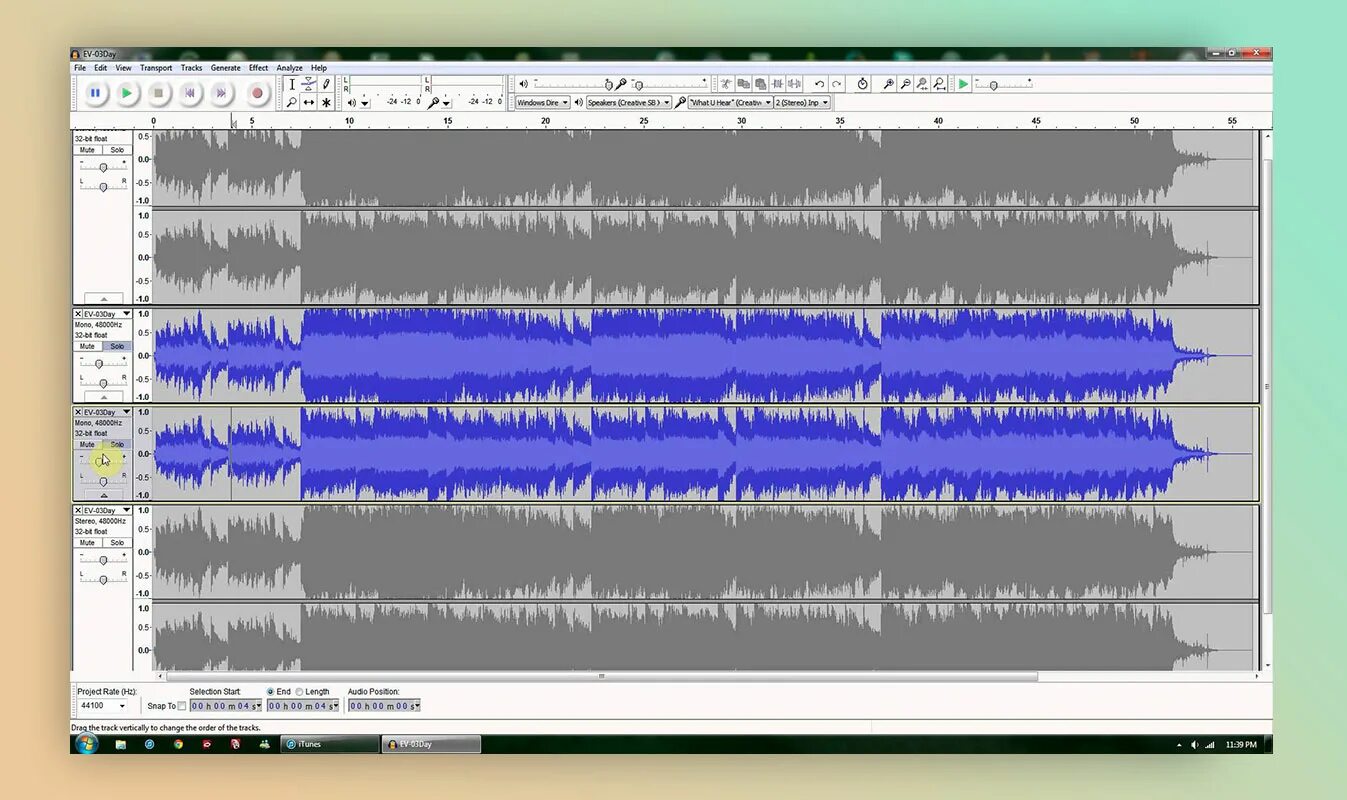Open the Speakers (Creative SB) output device dropdown
This screenshot has width=1347, height=800.
(x=629, y=102)
